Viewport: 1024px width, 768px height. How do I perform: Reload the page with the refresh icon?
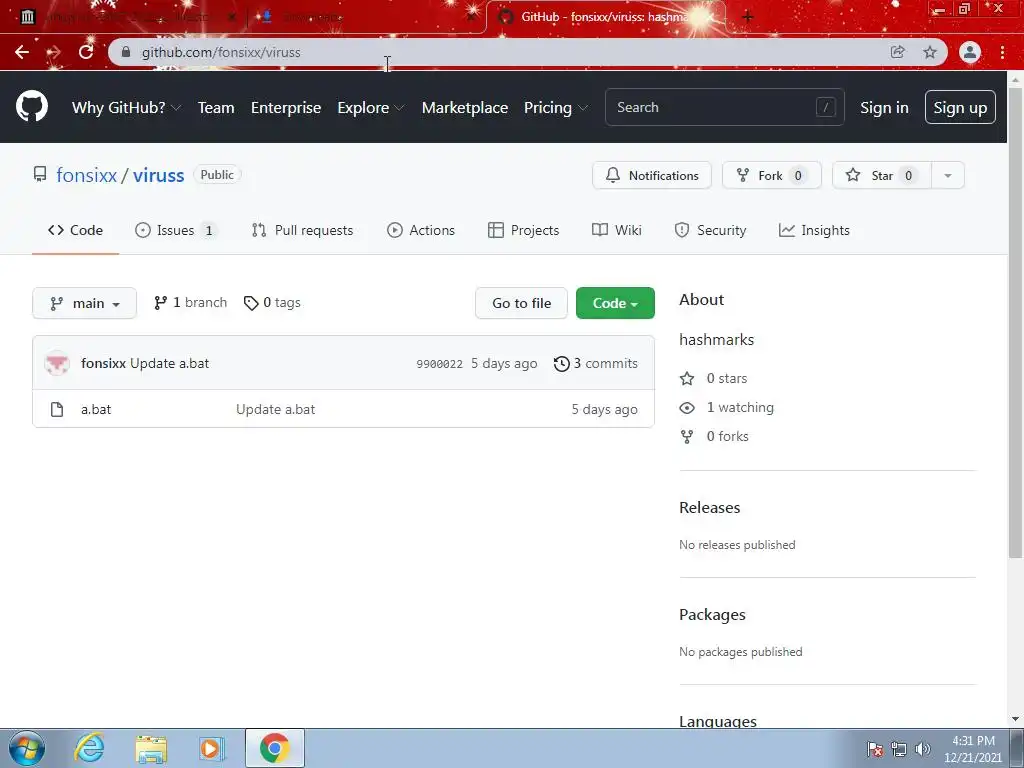[x=86, y=52]
